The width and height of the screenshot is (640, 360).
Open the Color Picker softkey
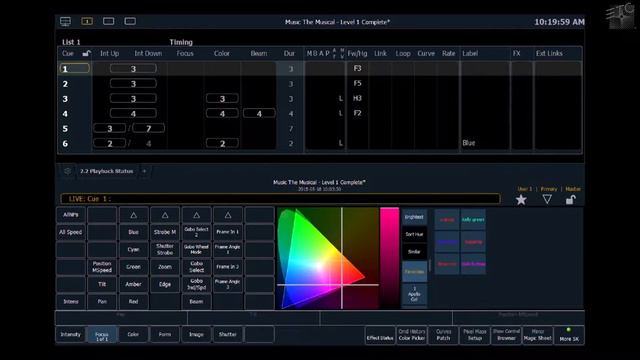point(412,335)
